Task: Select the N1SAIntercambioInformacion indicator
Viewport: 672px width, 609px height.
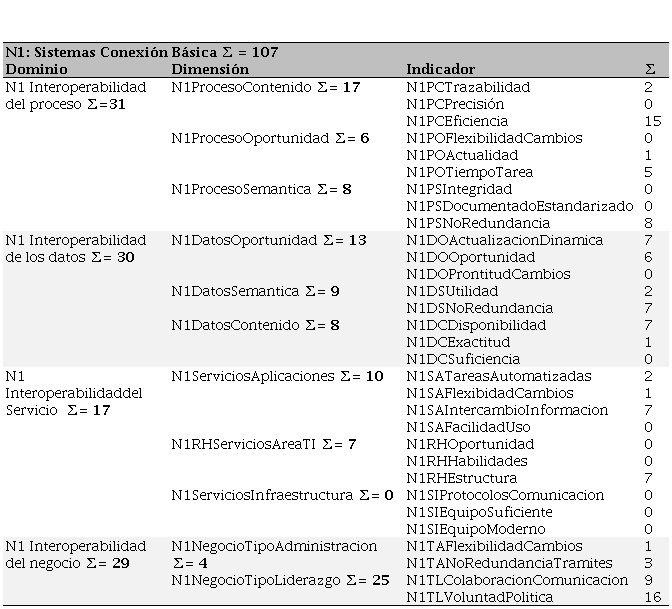Action: click(x=507, y=410)
